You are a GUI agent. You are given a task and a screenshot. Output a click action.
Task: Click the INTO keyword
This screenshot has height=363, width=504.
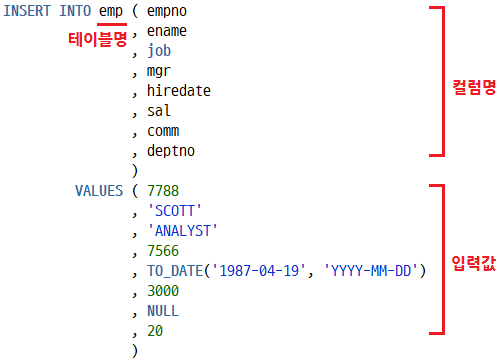75,11
